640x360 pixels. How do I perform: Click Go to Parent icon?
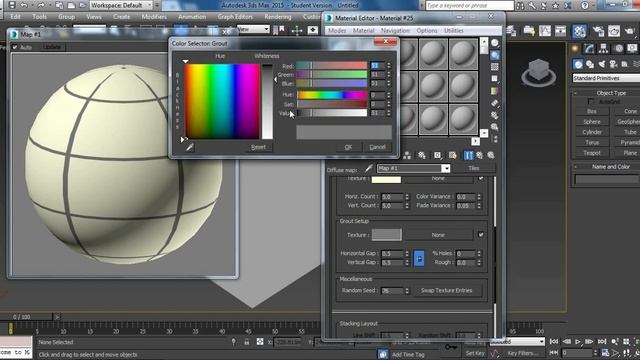[x=480, y=156]
